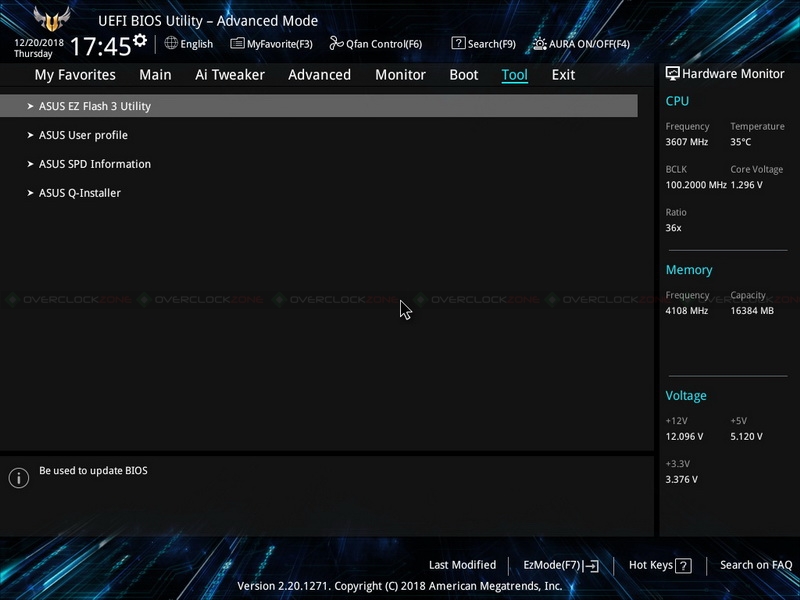Click the Hot Keys question mark icon

click(x=683, y=565)
